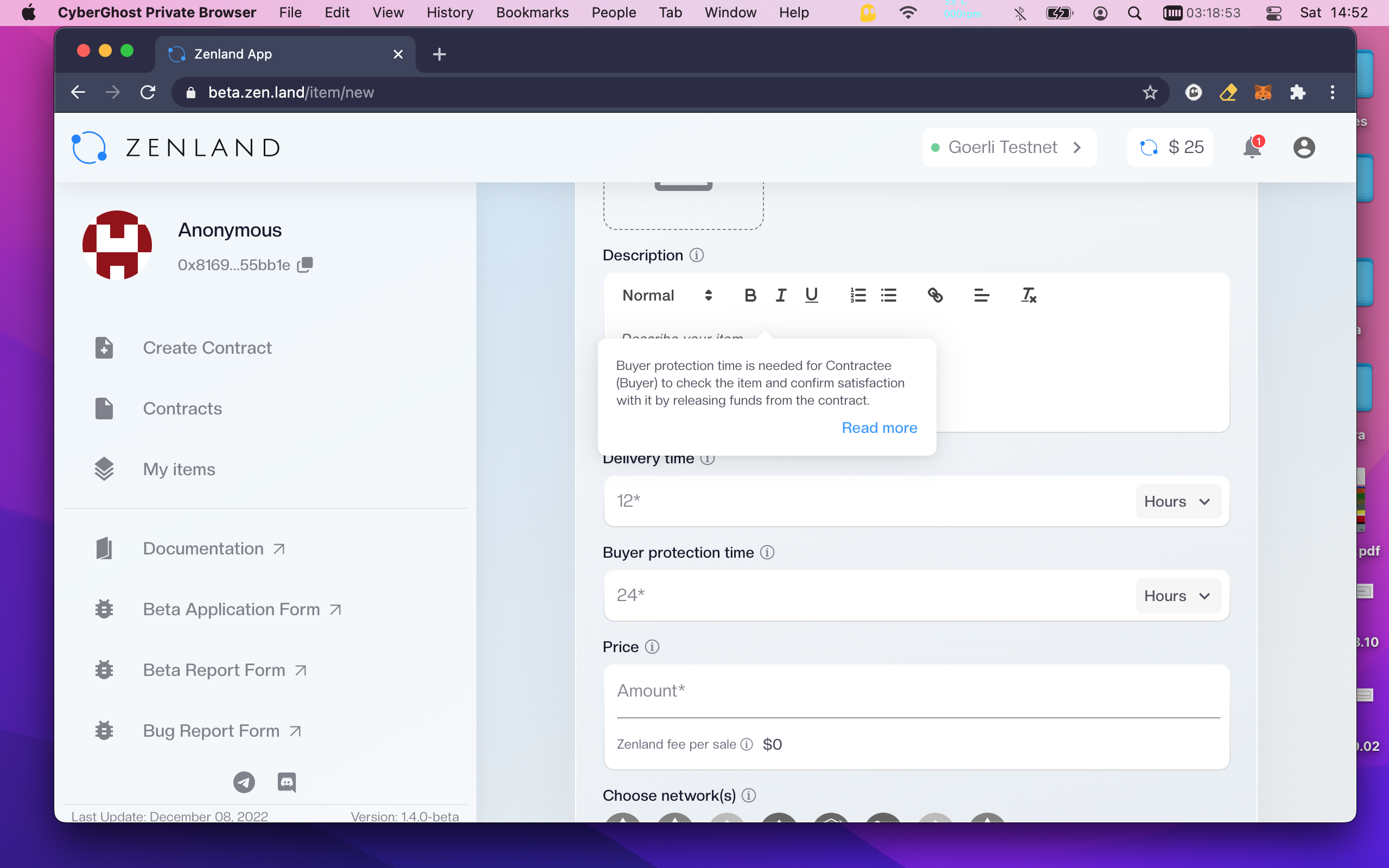Insert a link in description editor
This screenshot has width=1389, height=868.
[935, 295]
